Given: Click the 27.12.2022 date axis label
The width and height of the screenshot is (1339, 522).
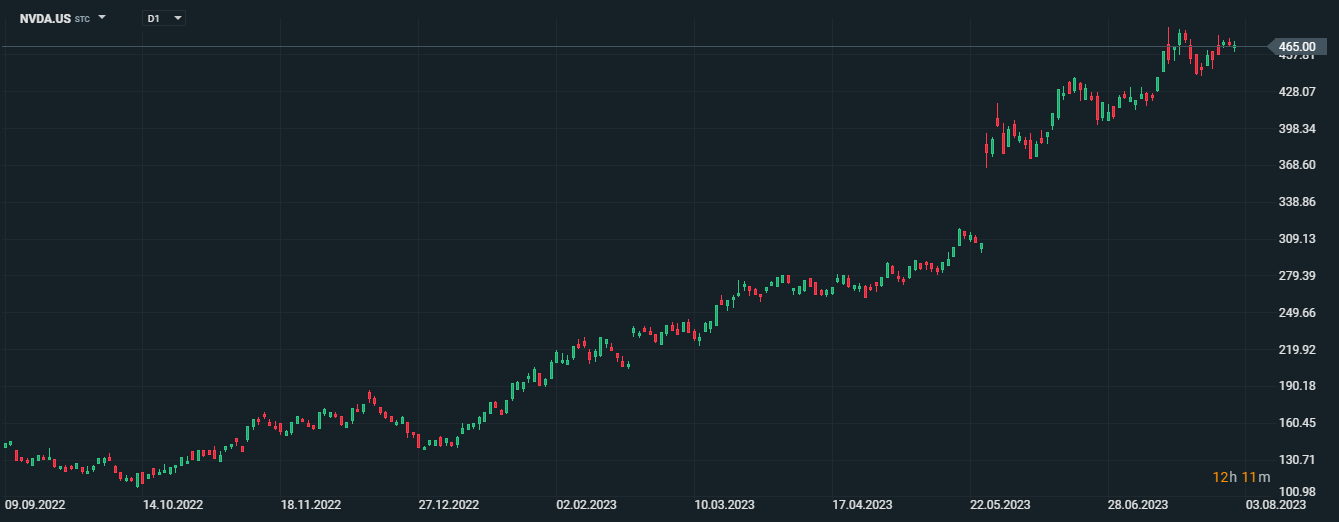Looking at the screenshot, I should point(449,505).
